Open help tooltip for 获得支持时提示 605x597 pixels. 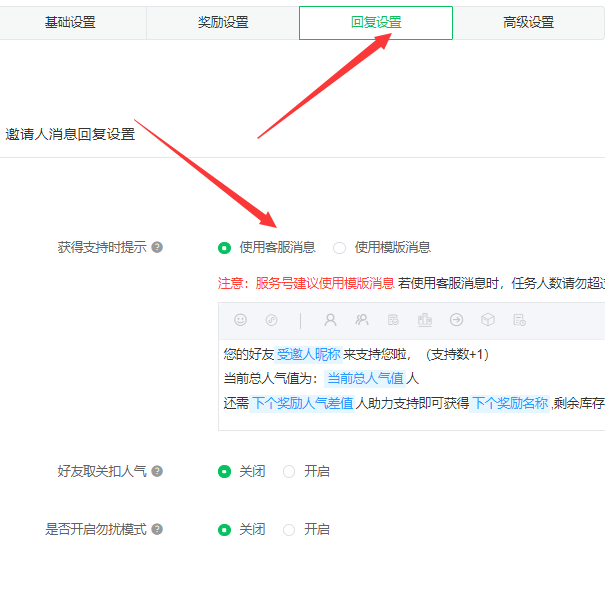(x=157, y=247)
